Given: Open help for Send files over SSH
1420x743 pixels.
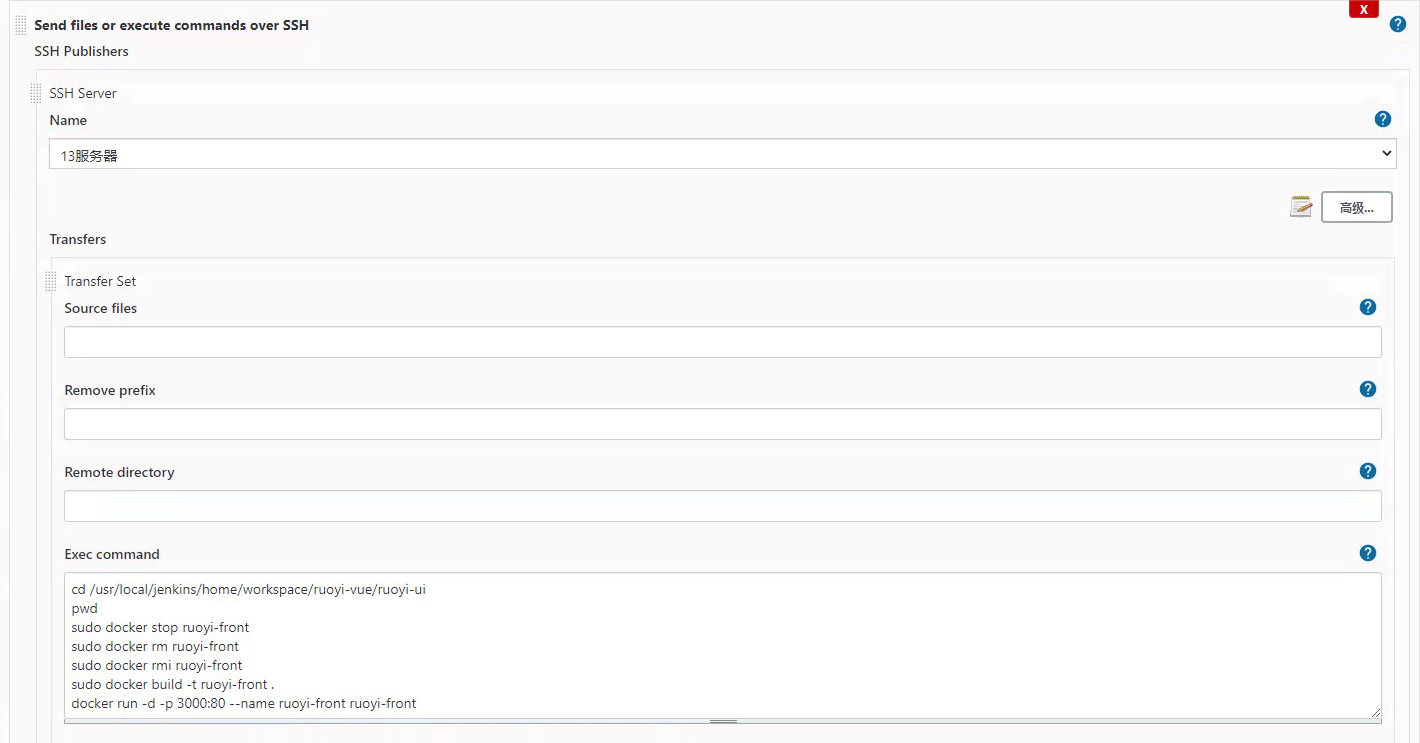Looking at the screenshot, I should [1398, 24].
